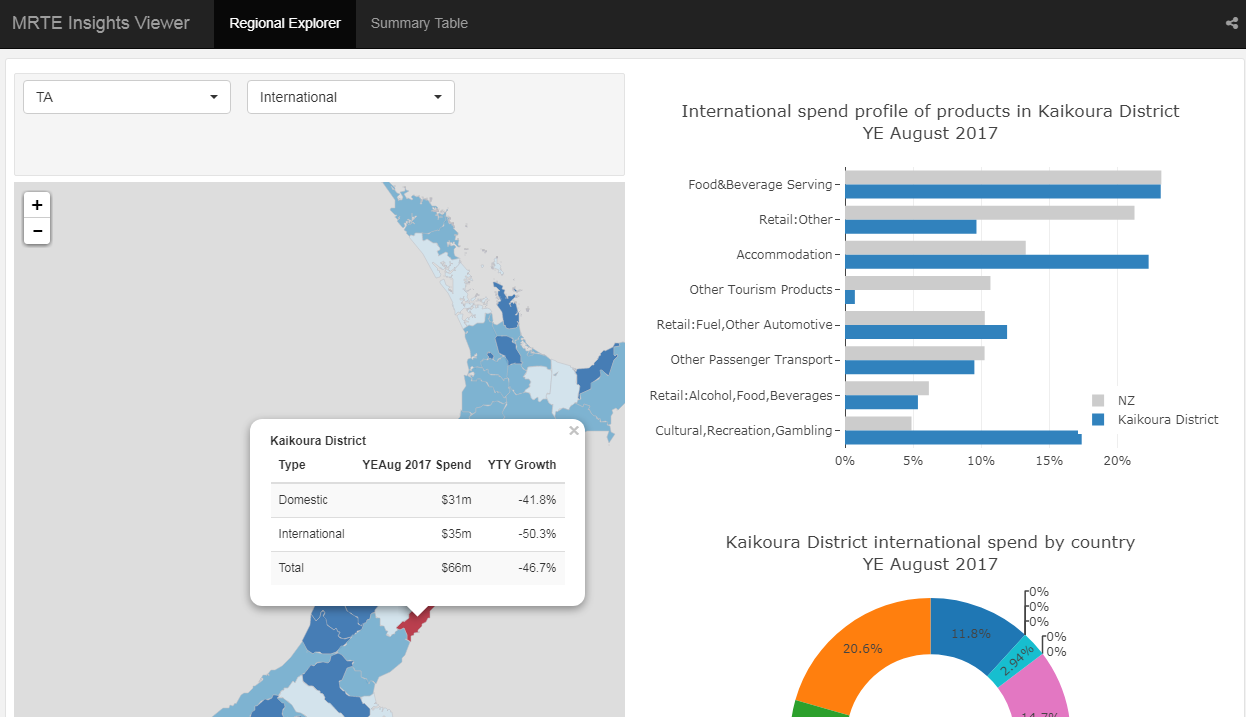Click the -50.3% growth value

[x=537, y=534]
